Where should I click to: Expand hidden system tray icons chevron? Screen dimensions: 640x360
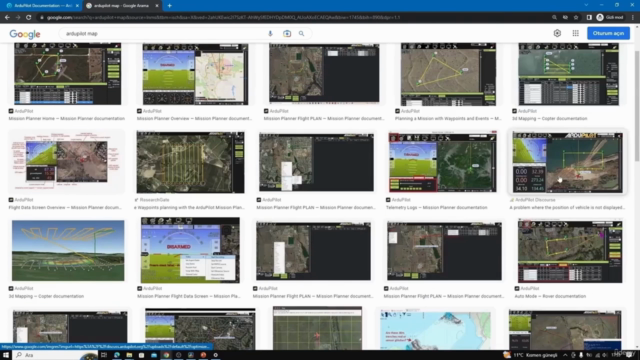[565, 355]
